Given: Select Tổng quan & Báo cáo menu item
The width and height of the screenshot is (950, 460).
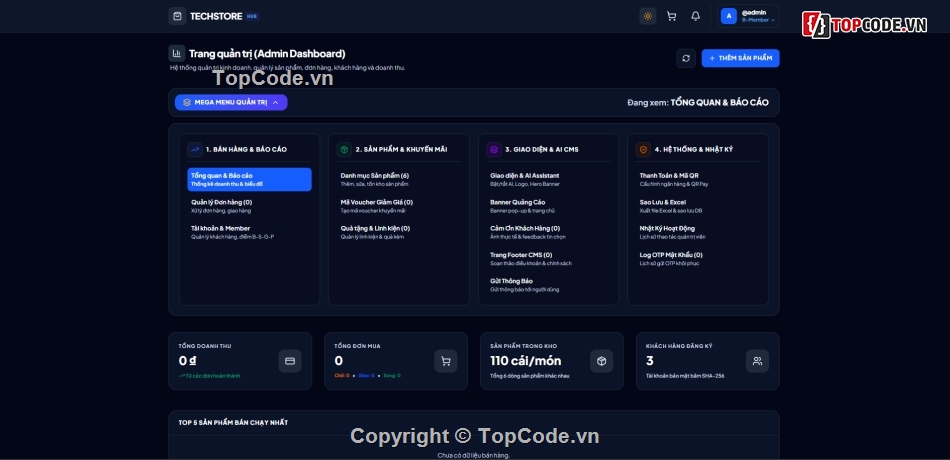Looking at the screenshot, I should (x=250, y=179).
